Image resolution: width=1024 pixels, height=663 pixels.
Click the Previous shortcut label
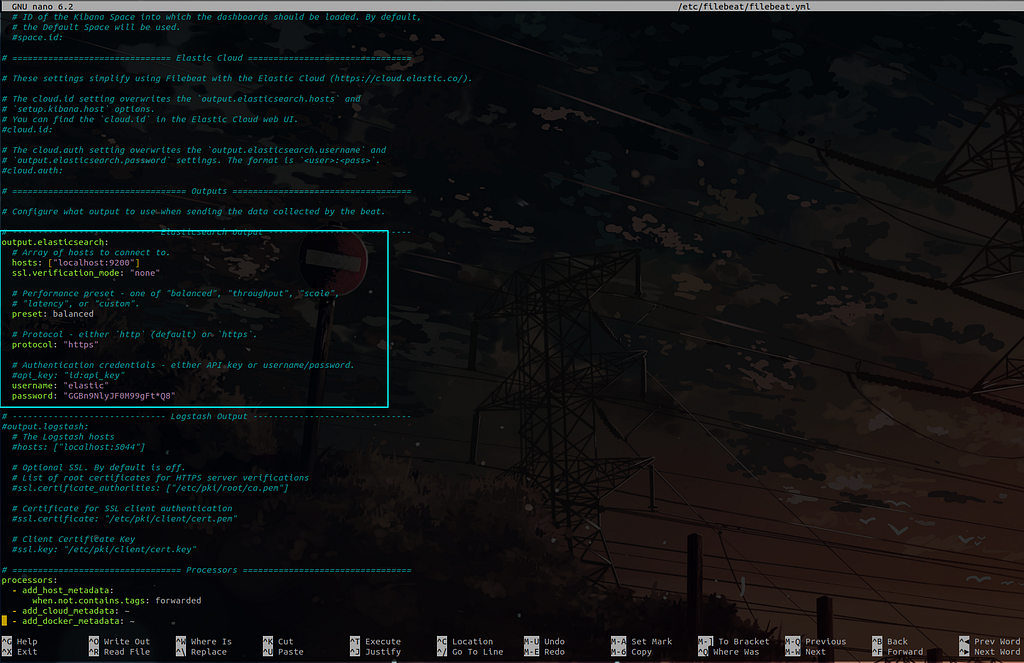[825, 641]
